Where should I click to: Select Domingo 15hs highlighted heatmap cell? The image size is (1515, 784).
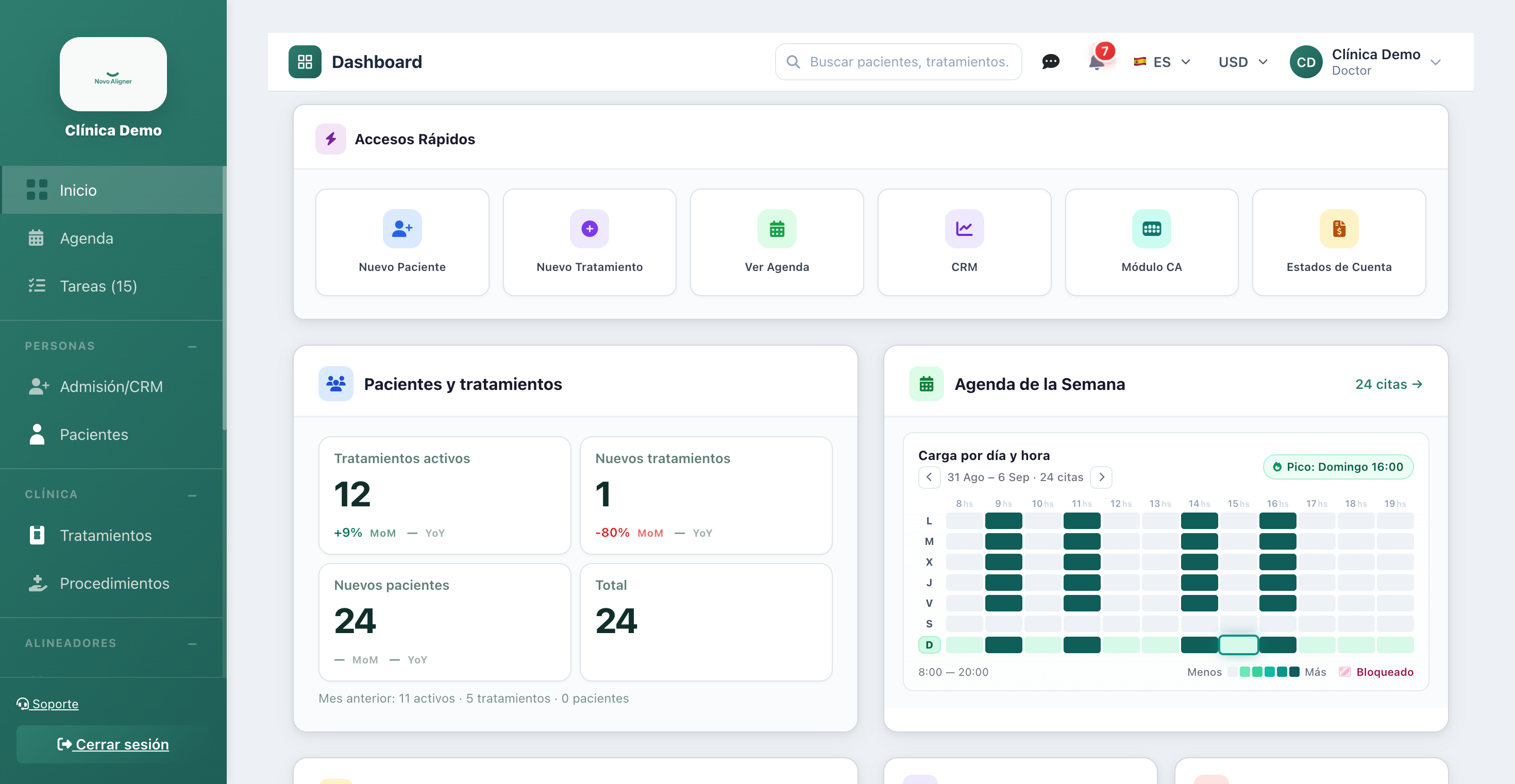point(1238,645)
